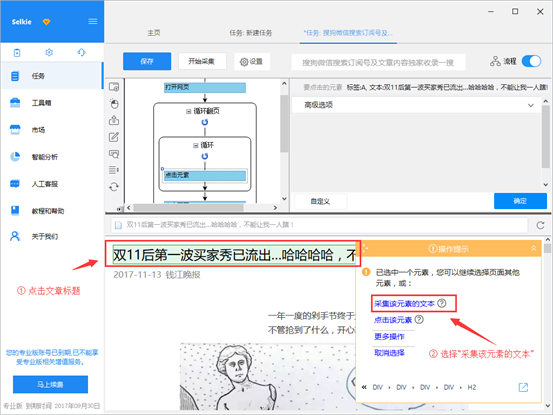Open the gear settings icon below the Selkie header
553x415 pixels.
(49, 53)
